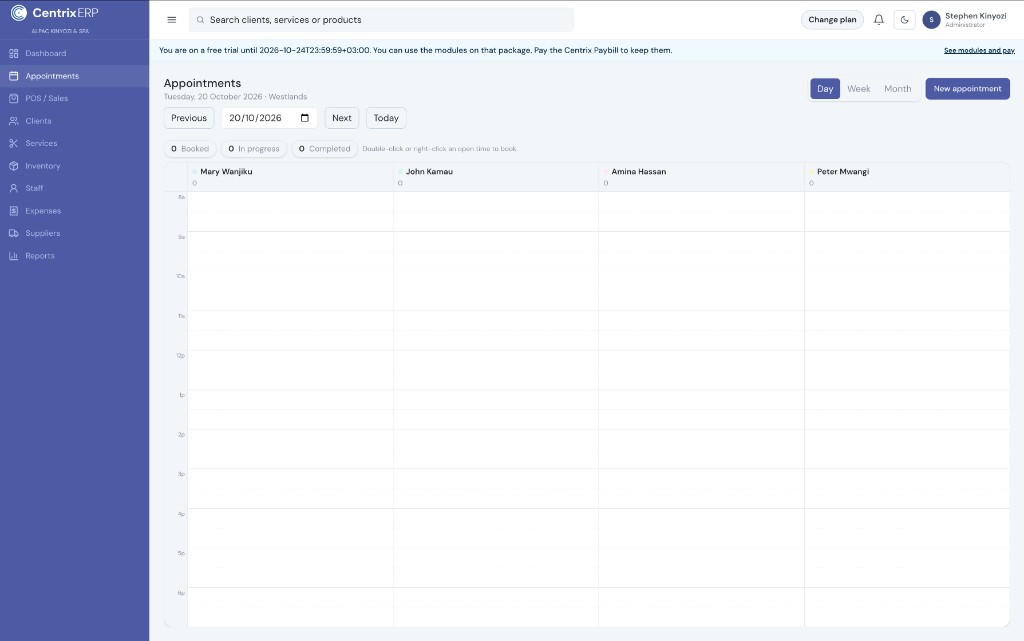The width and height of the screenshot is (1024, 641).
Task: Toggle dark mode moon icon
Action: point(904,20)
